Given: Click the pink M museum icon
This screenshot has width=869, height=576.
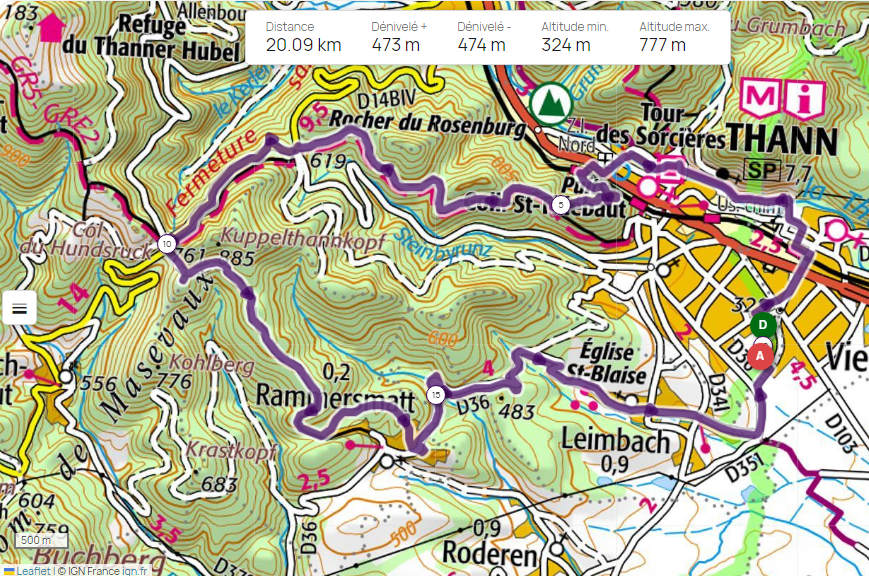Looking at the screenshot, I should [x=761, y=98].
